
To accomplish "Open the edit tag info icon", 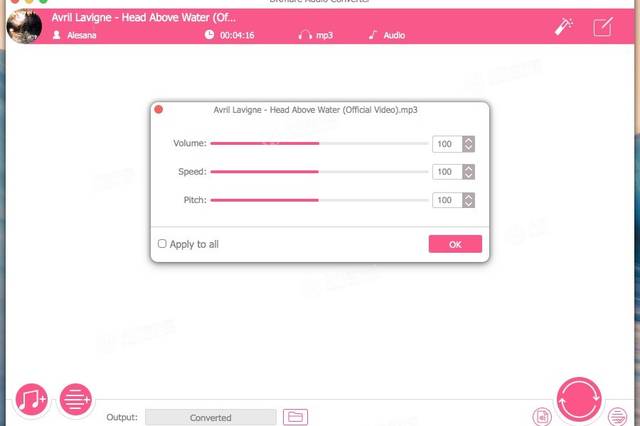I will [603, 27].
